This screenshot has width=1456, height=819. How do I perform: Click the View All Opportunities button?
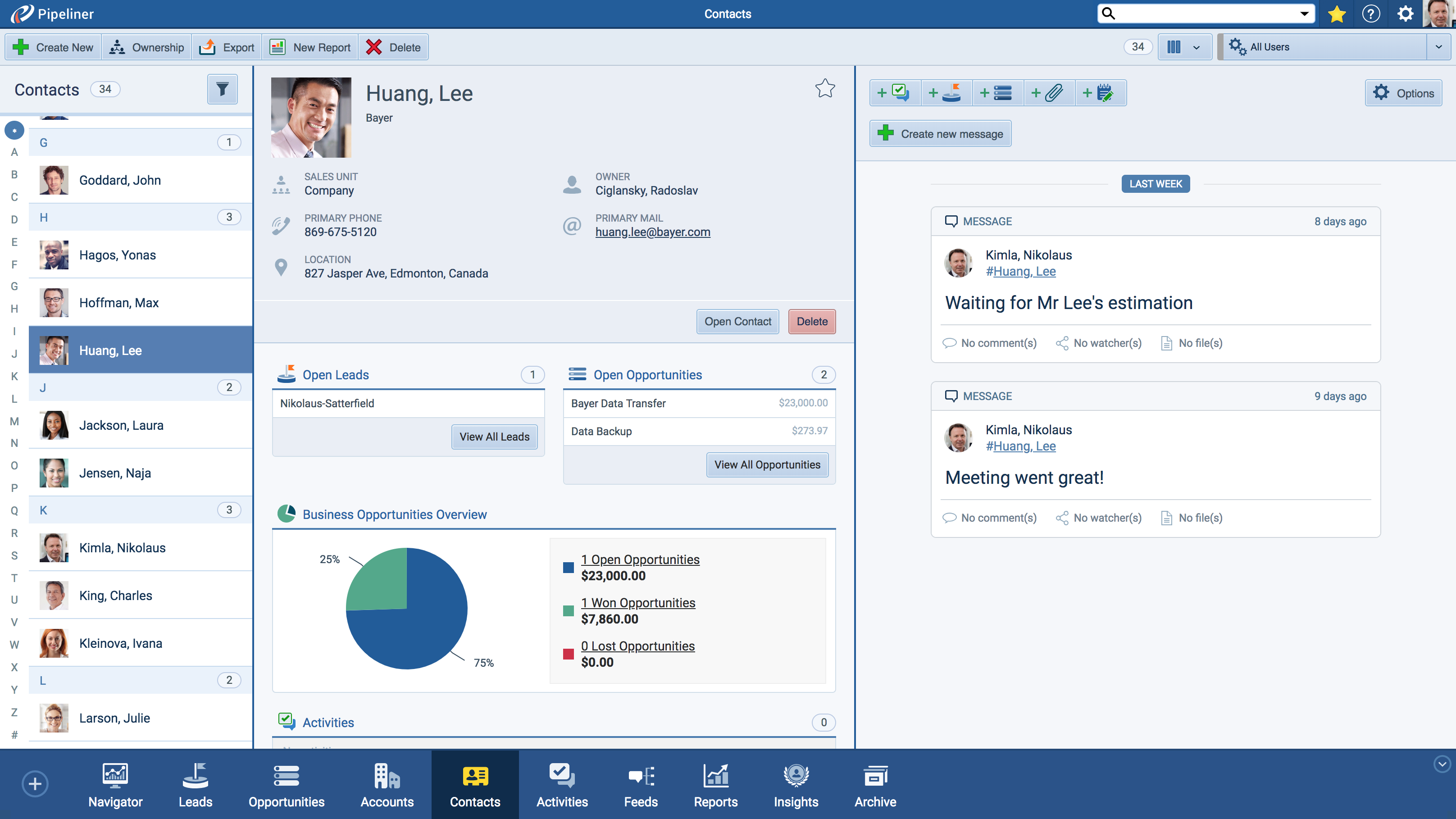pyautogui.click(x=767, y=464)
